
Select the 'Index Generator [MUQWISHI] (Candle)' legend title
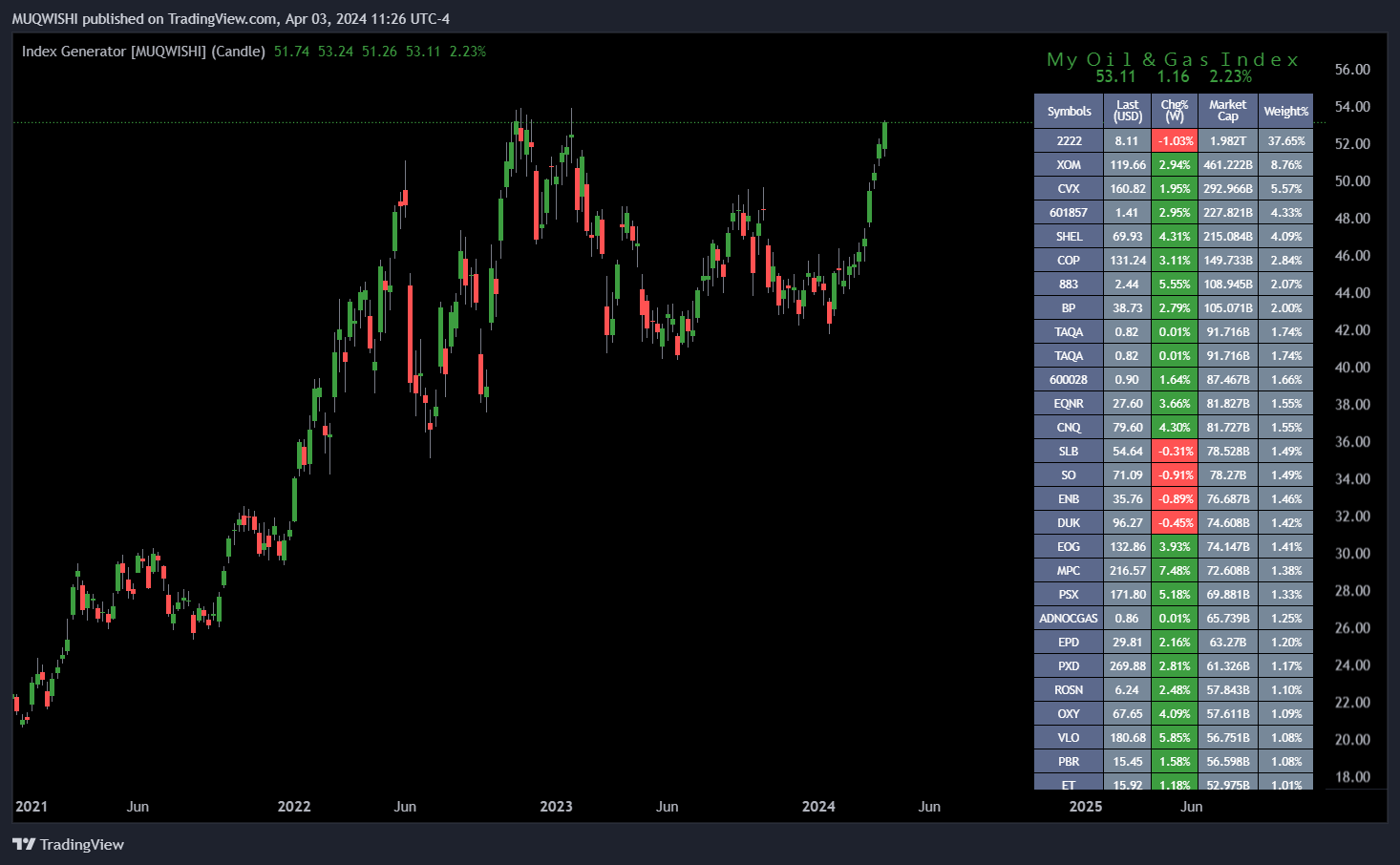[143, 52]
